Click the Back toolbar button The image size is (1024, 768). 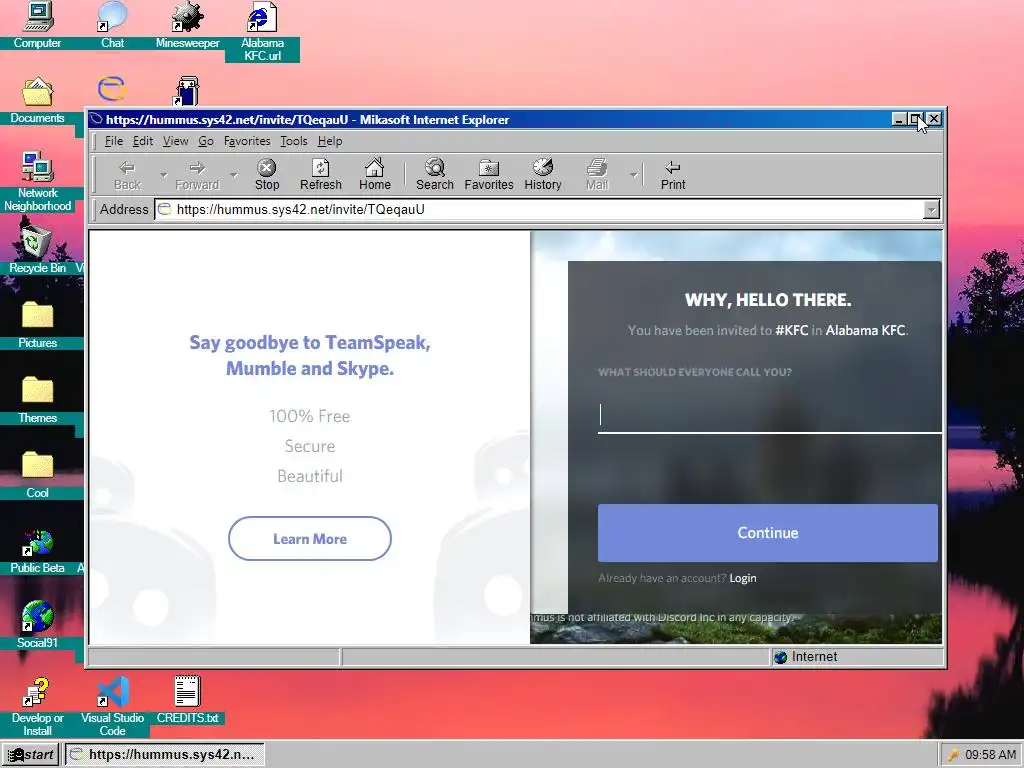pyautogui.click(x=127, y=175)
